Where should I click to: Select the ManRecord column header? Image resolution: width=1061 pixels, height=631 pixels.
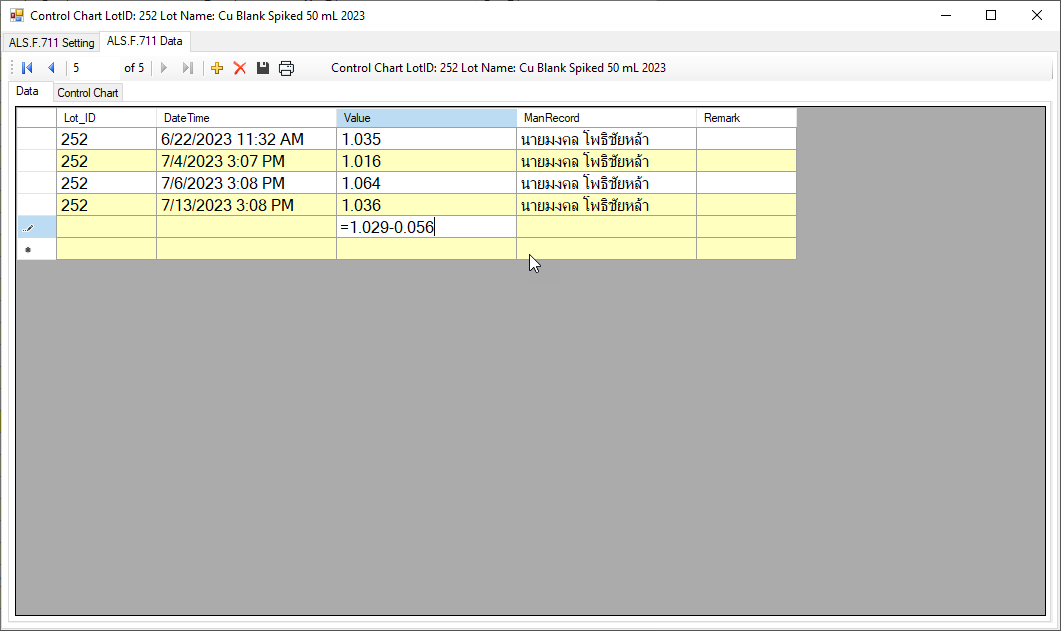pyautogui.click(x=606, y=118)
